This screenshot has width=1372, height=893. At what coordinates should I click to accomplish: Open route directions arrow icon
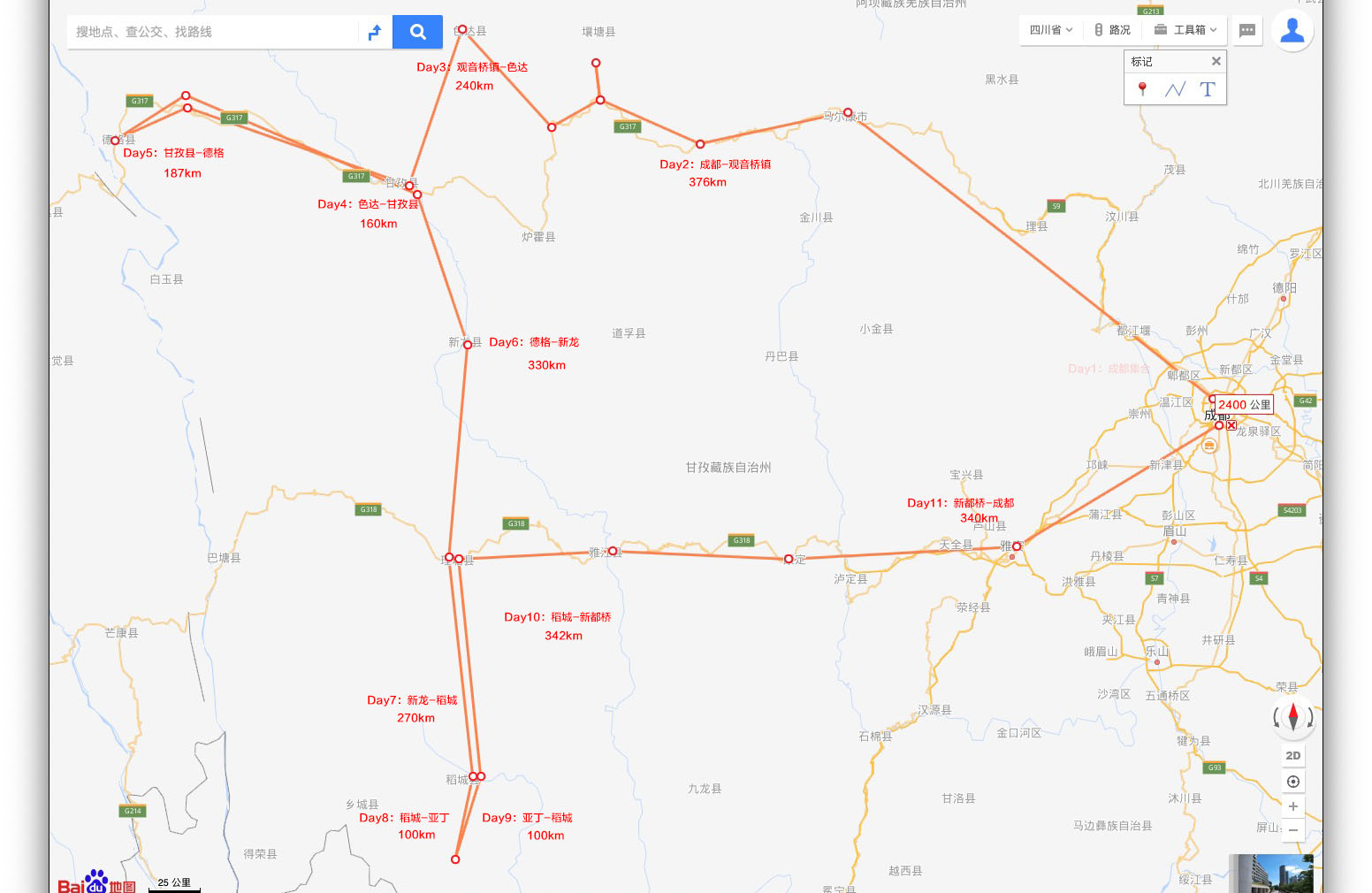(x=375, y=32)
